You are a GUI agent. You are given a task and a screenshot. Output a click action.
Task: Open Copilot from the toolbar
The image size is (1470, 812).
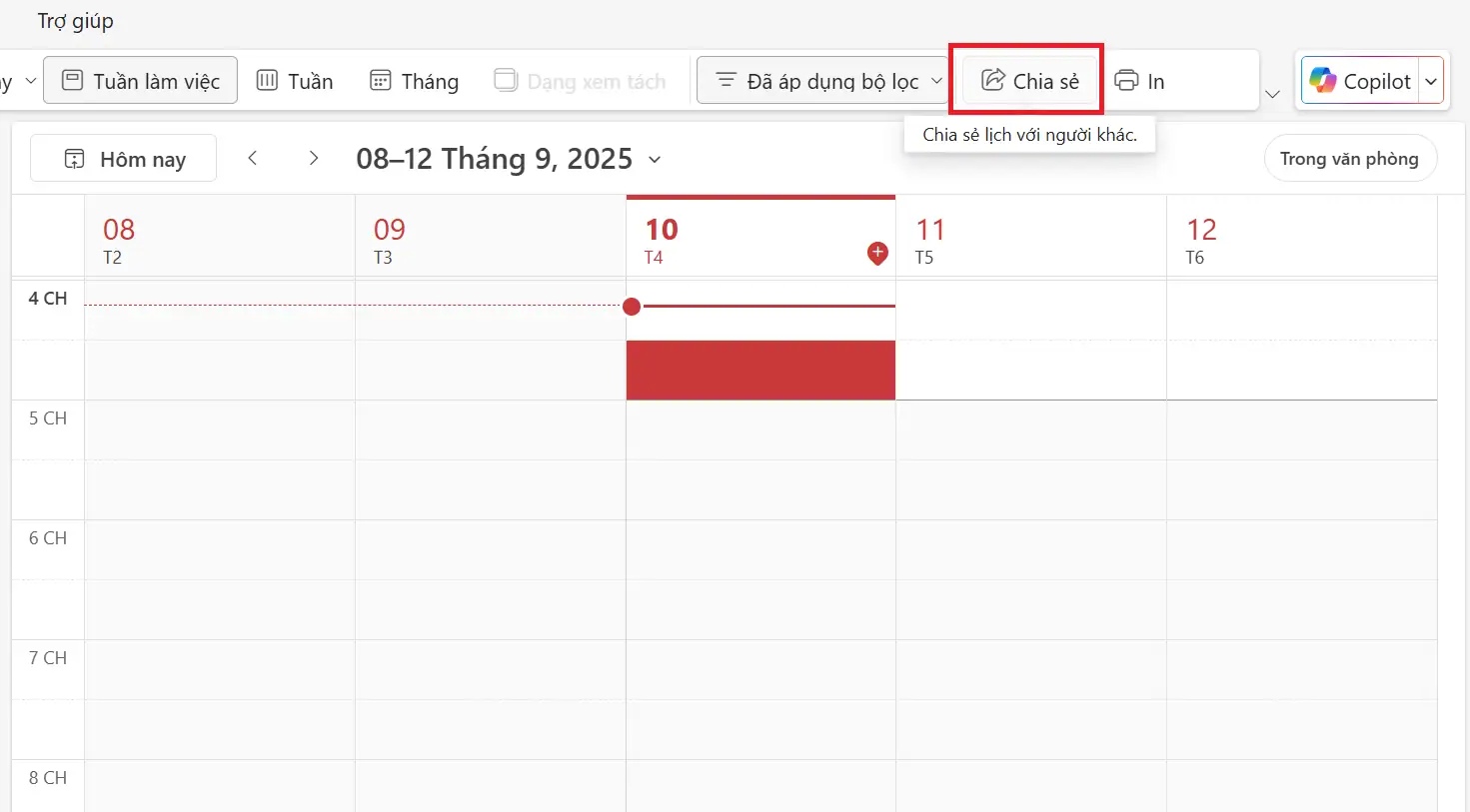tap(1360, 81)
